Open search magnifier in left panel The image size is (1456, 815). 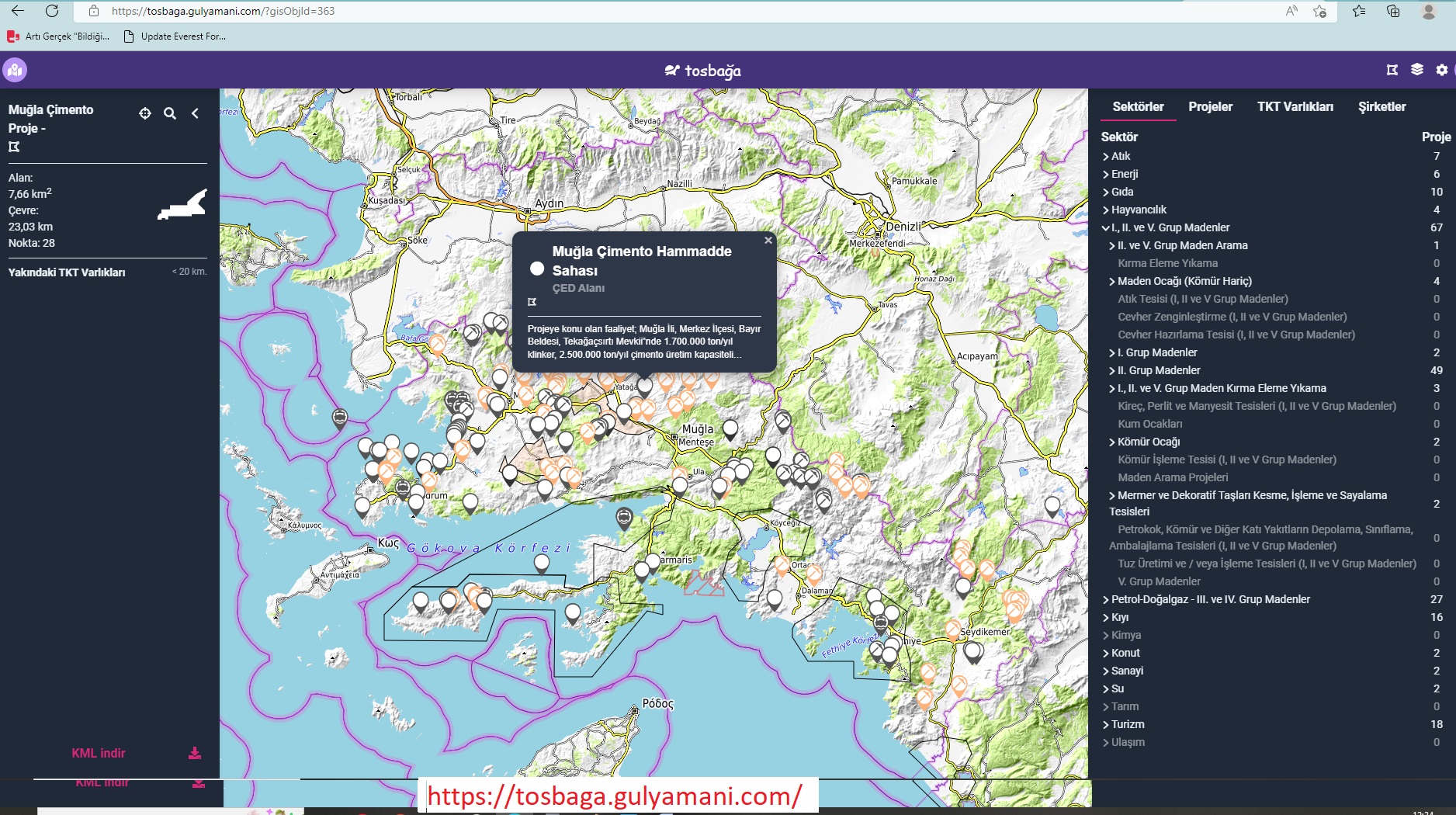point(170,113)
